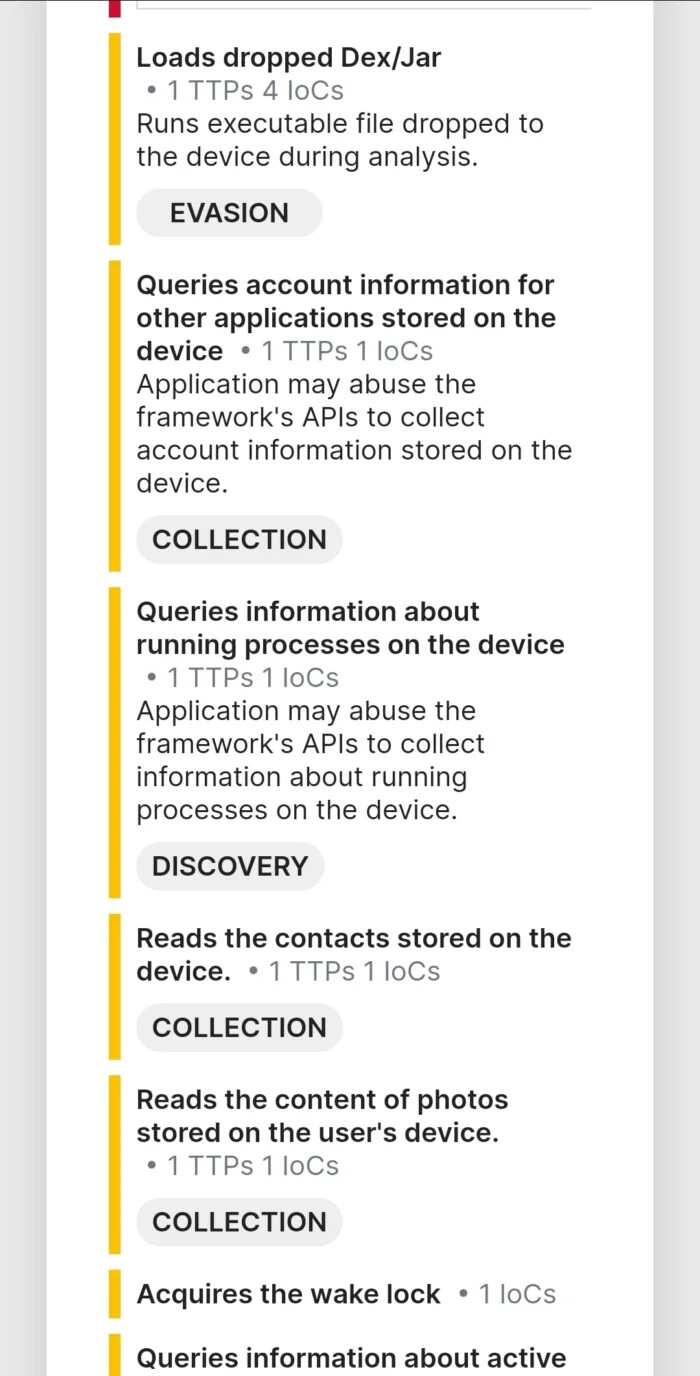Viewport: 700px width, 1376px height.
Task: Expand Acquires the wake lock entry
Action: [288, 1294]
